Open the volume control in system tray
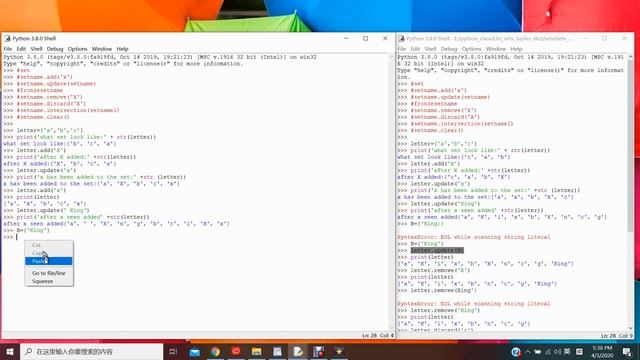The height and width of the screenshot is (360, 640). 558,352
